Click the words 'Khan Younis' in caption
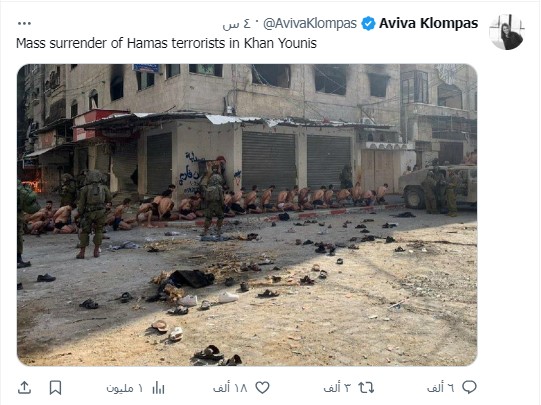 coord(280,43)
